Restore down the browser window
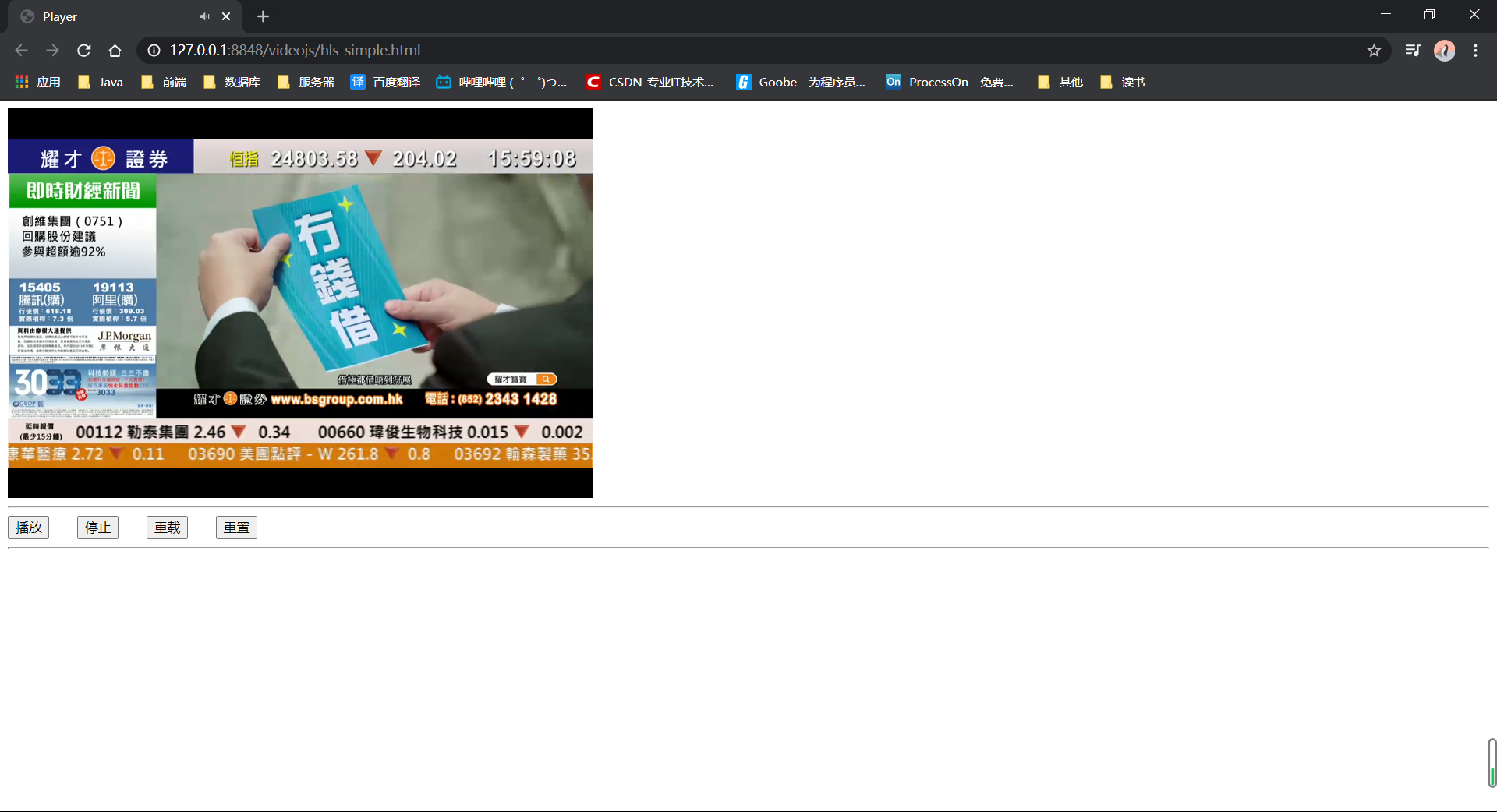The width and height of the screenshot is (1497, 812). (1429, 15)
